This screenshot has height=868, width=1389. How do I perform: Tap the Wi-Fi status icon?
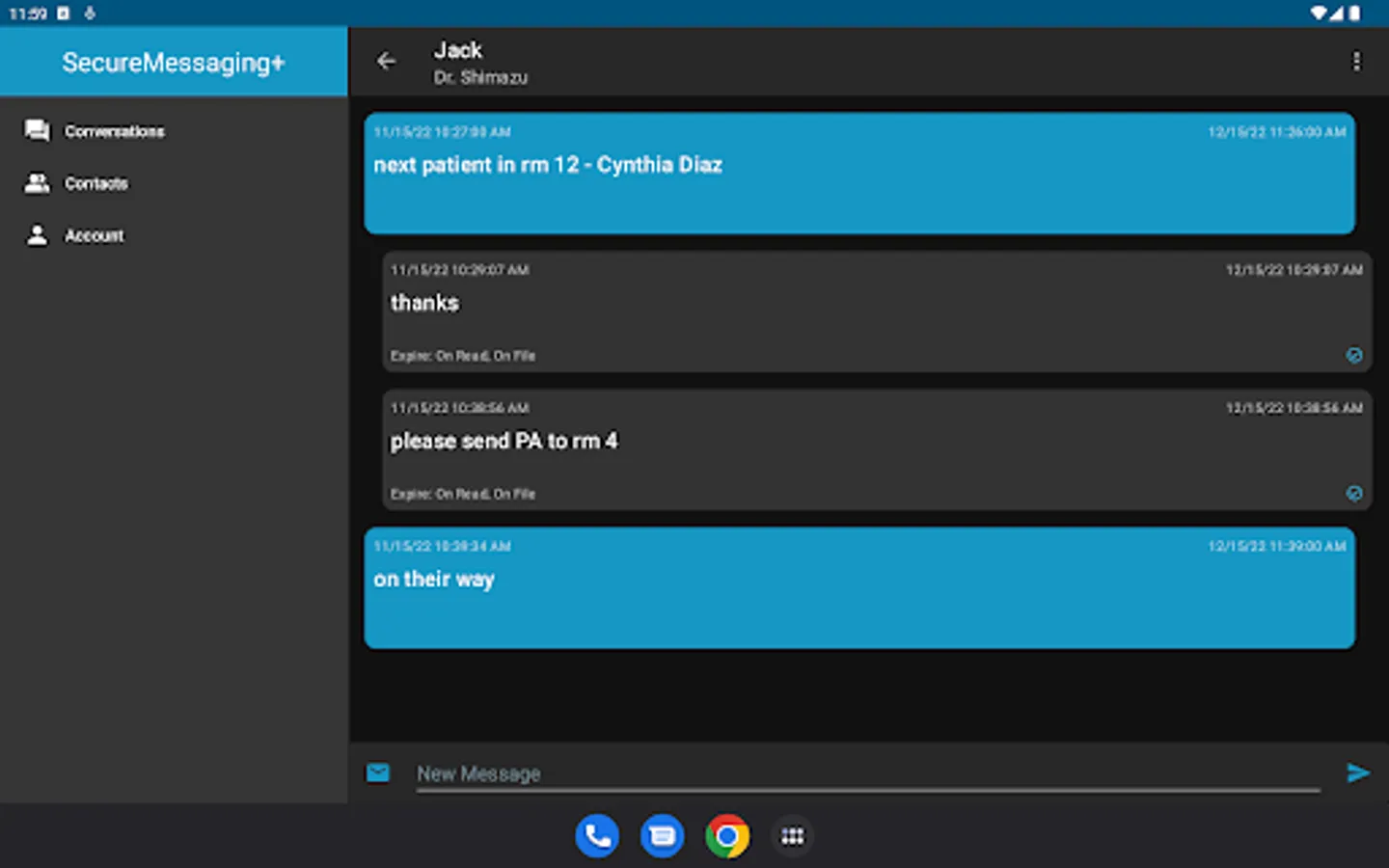[x=1318, y=13]
